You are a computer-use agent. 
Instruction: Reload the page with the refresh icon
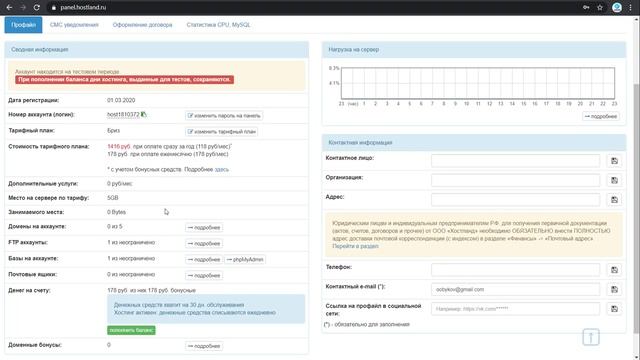point(37,7)
